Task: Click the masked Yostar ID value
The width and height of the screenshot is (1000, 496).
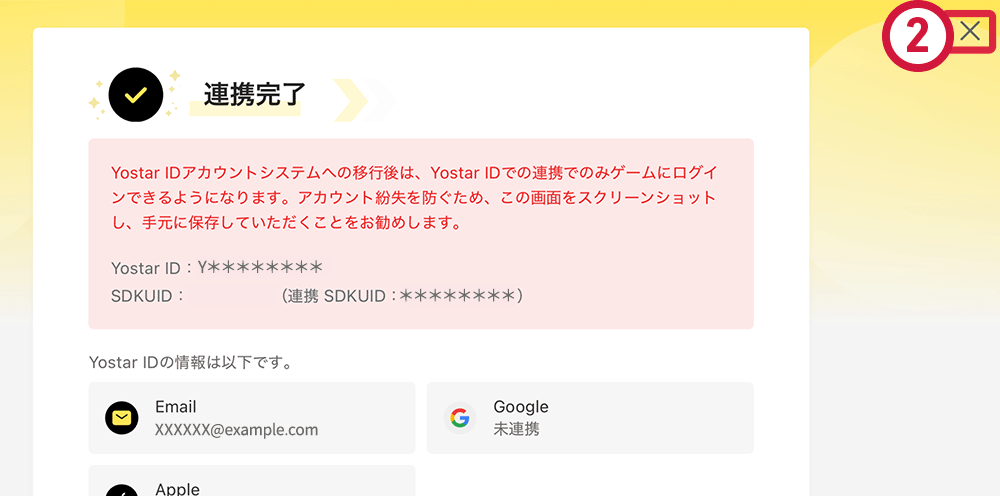Action: coord(259,268)
